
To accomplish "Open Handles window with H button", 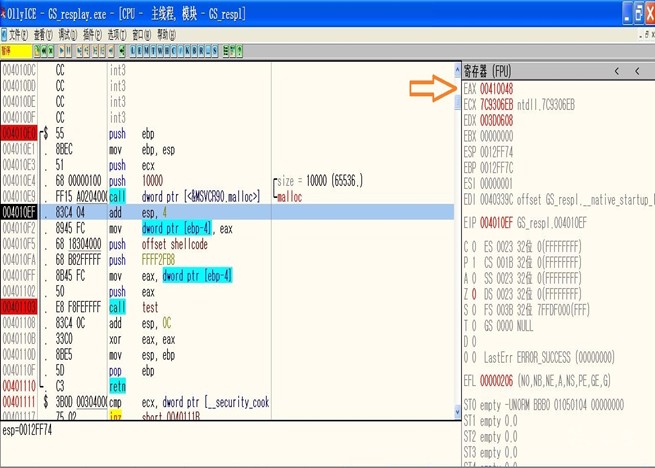I will (x=167, y=51).
